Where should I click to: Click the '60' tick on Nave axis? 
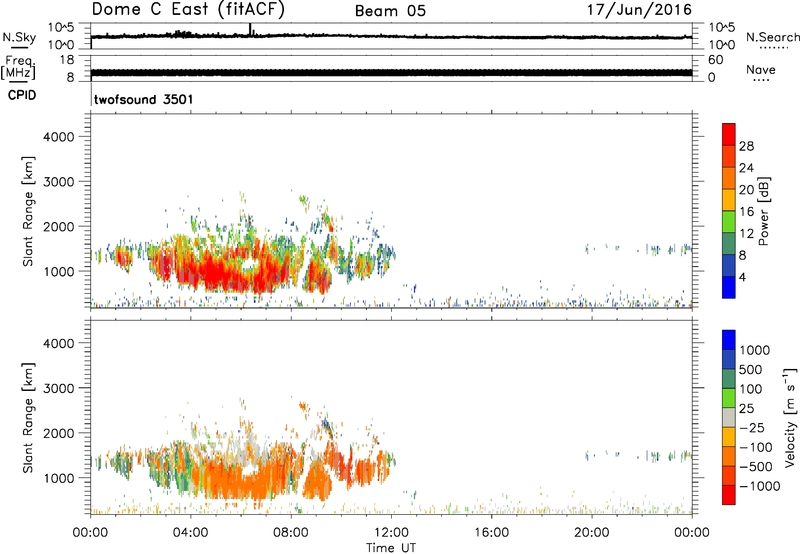tap(715, 60)
